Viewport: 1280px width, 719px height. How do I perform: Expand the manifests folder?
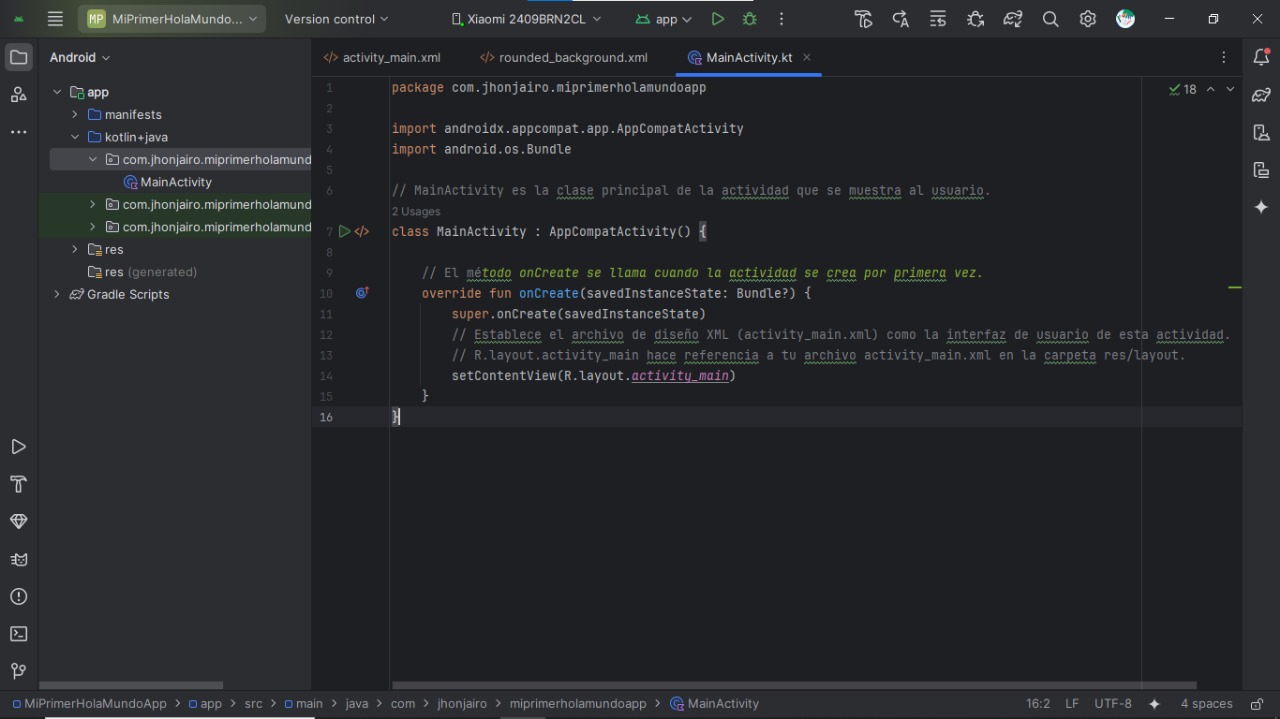74,115
